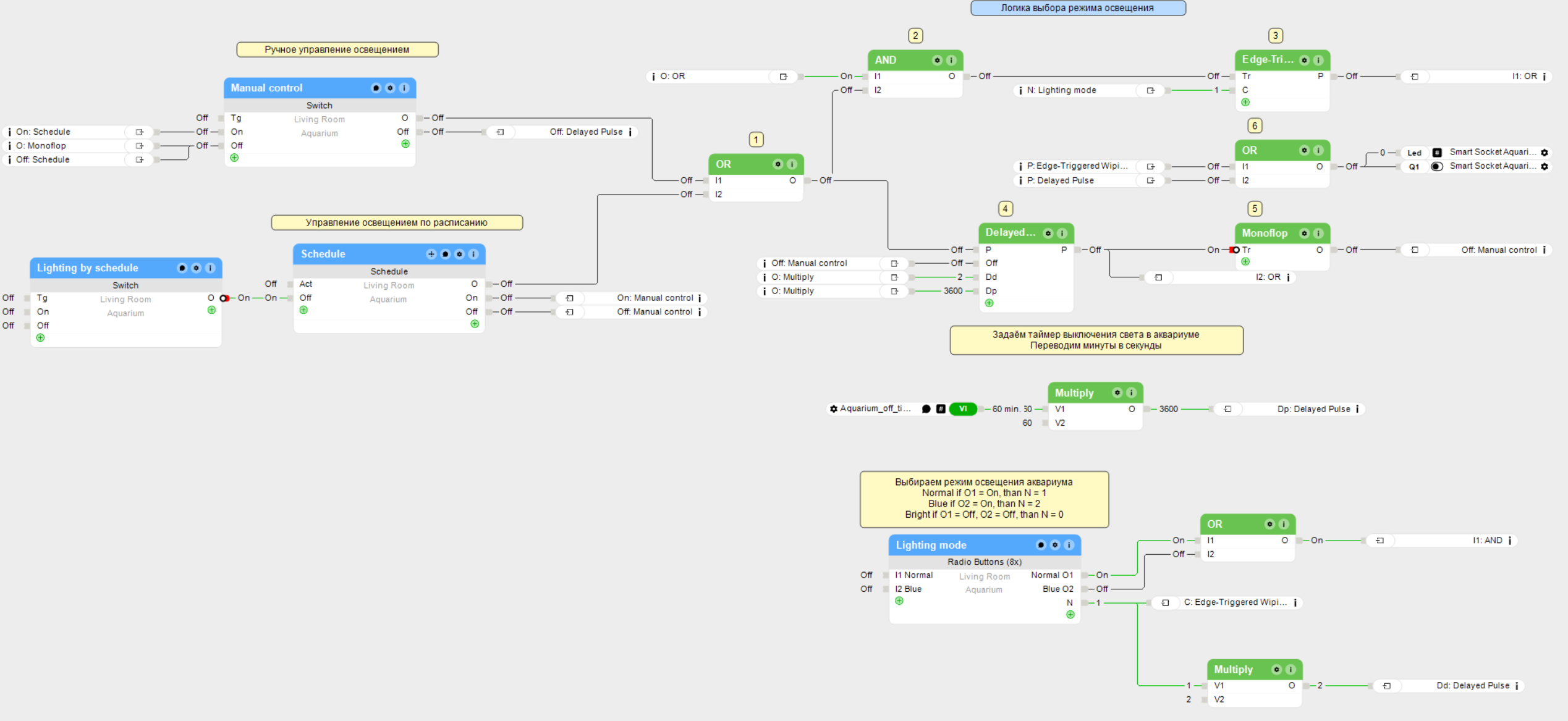Viewport: 1568px width, 721px height.
Task: Click 'Dp: Delayed Pulse' output flag label
Action: [1313, 409]
